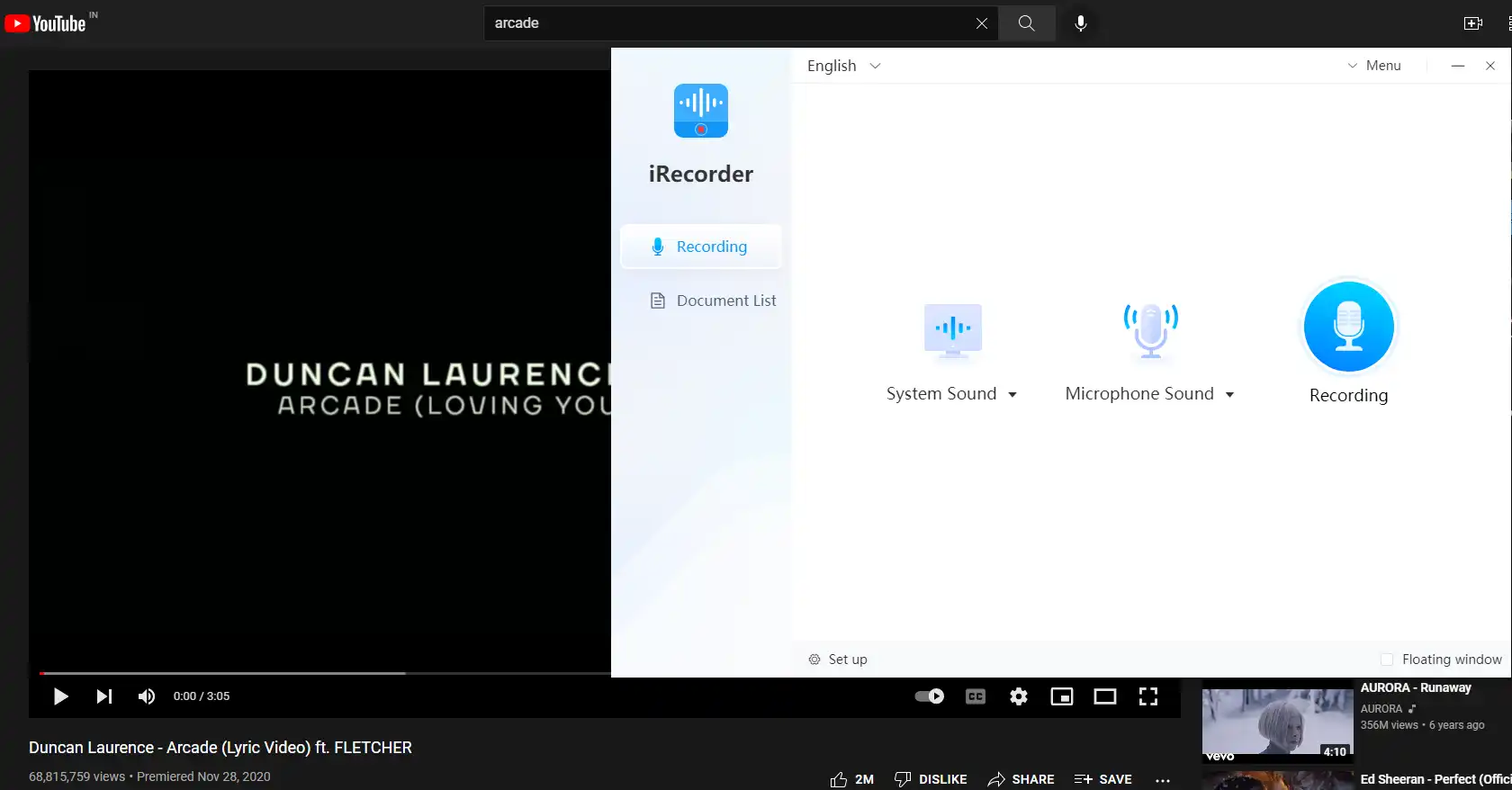Start voice search with microphone
The width and height of the screenshot is (1512, 790).
1081,23
